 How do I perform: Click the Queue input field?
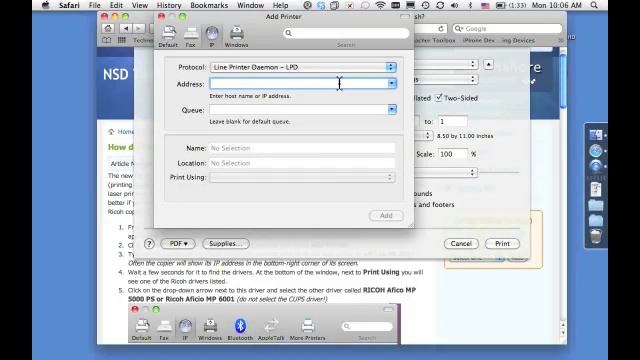pos(298,109)
